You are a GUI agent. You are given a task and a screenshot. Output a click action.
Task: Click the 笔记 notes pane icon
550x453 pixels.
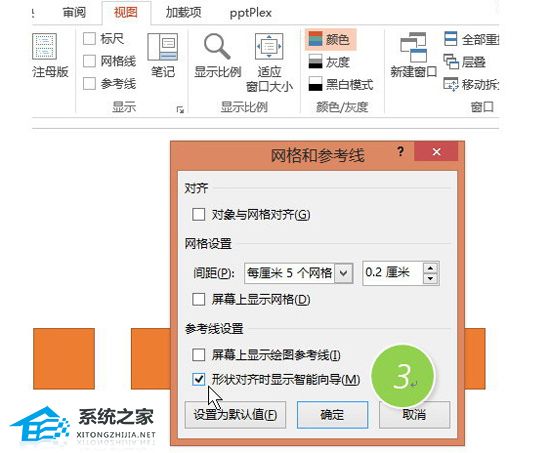click(163, 47)
